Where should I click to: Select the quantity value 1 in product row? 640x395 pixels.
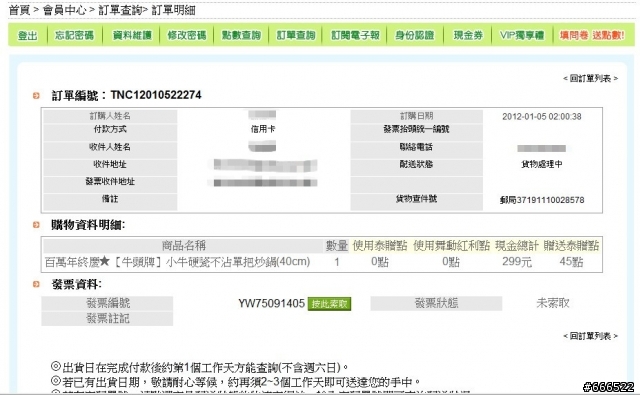tap(337, 262)
